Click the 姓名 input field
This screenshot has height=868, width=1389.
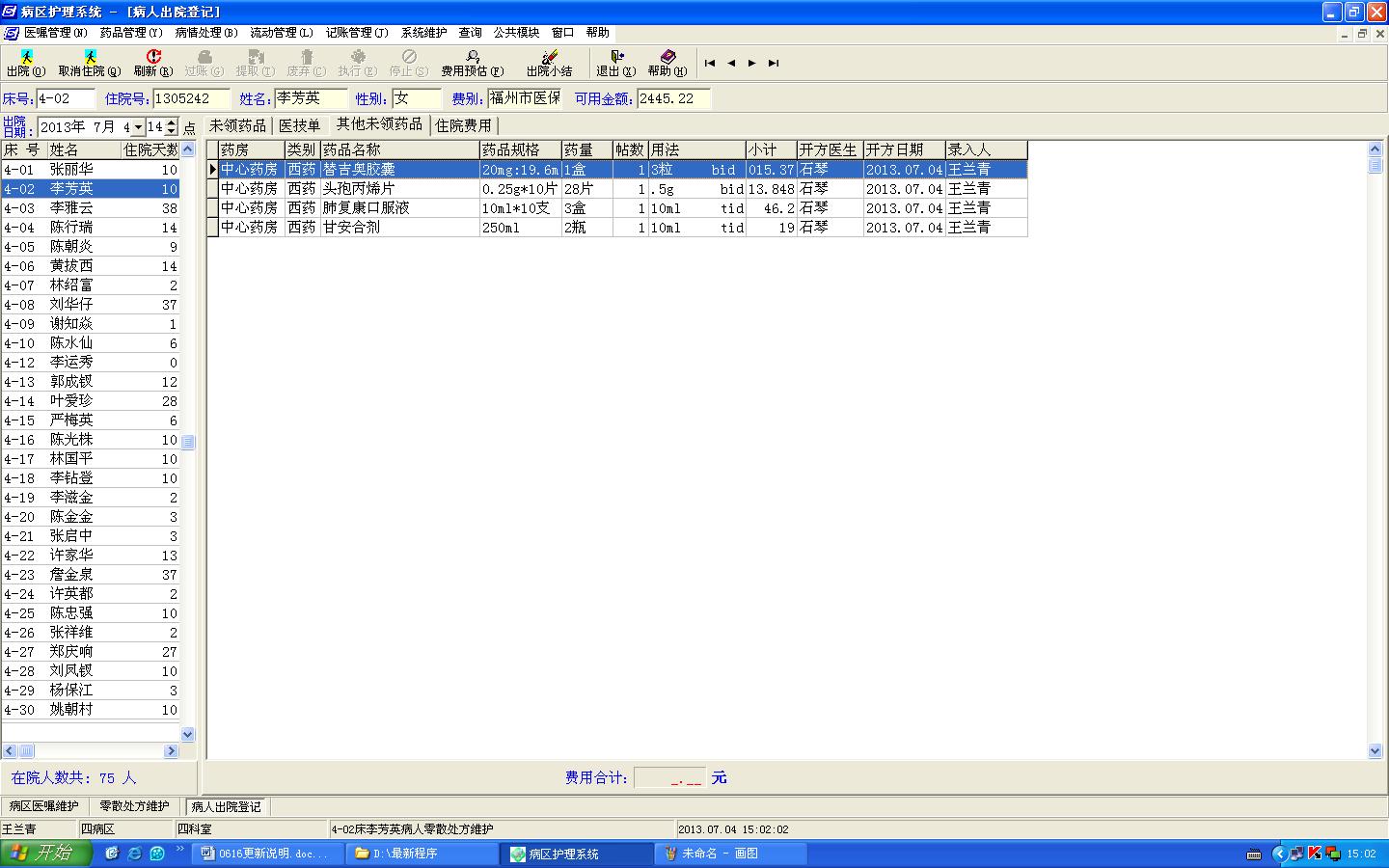311,98
